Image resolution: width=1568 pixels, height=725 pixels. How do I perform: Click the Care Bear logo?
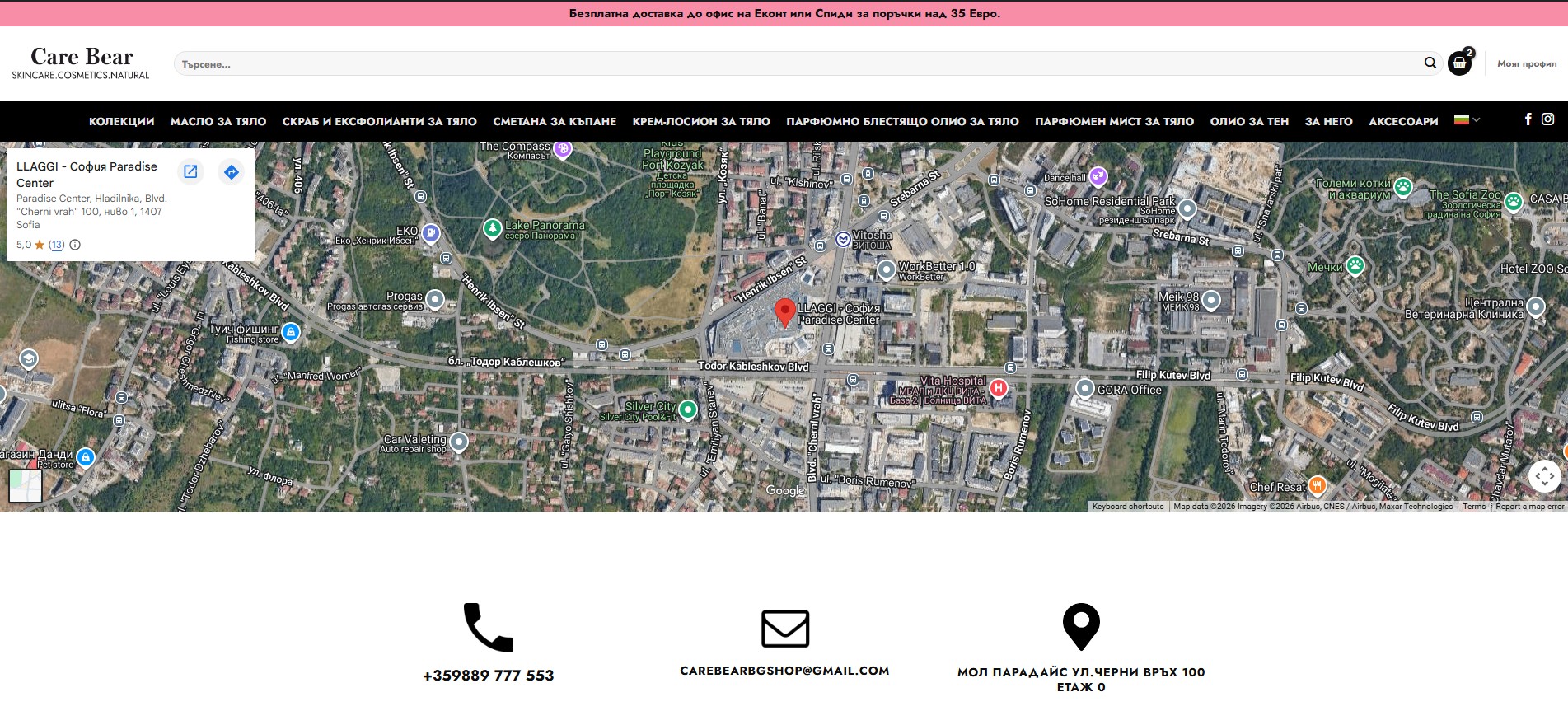tap(81, 63)
